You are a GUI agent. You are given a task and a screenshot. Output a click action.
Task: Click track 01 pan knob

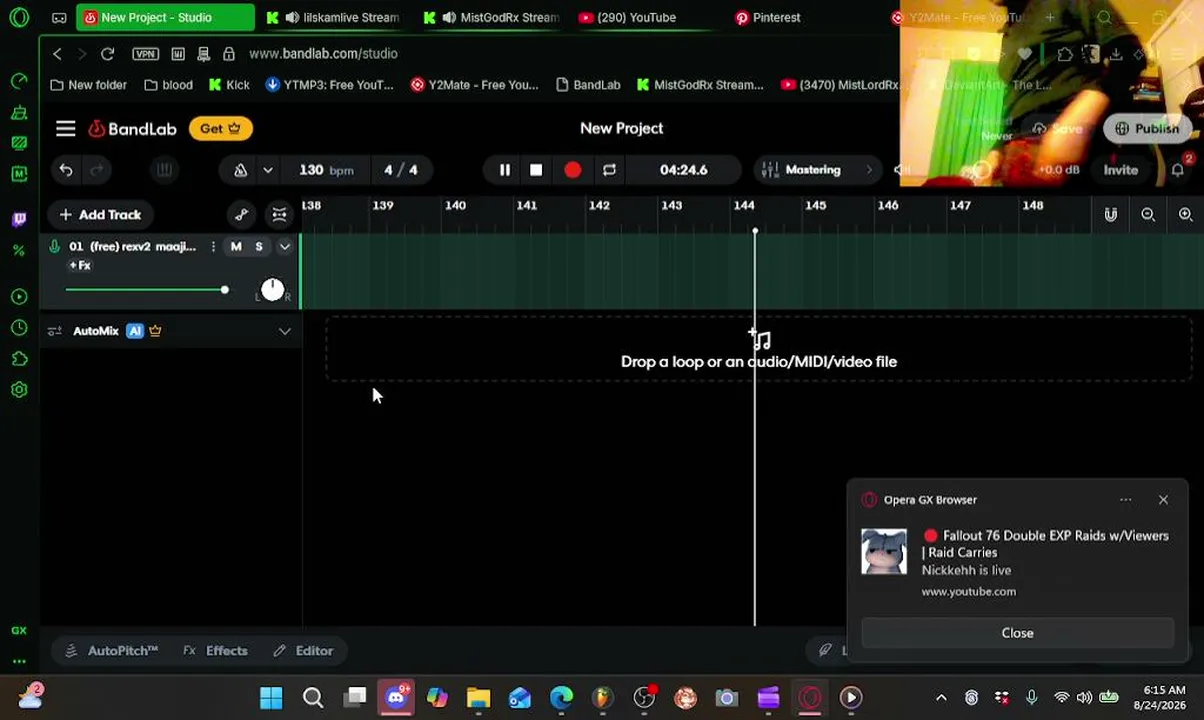point(272,290)
